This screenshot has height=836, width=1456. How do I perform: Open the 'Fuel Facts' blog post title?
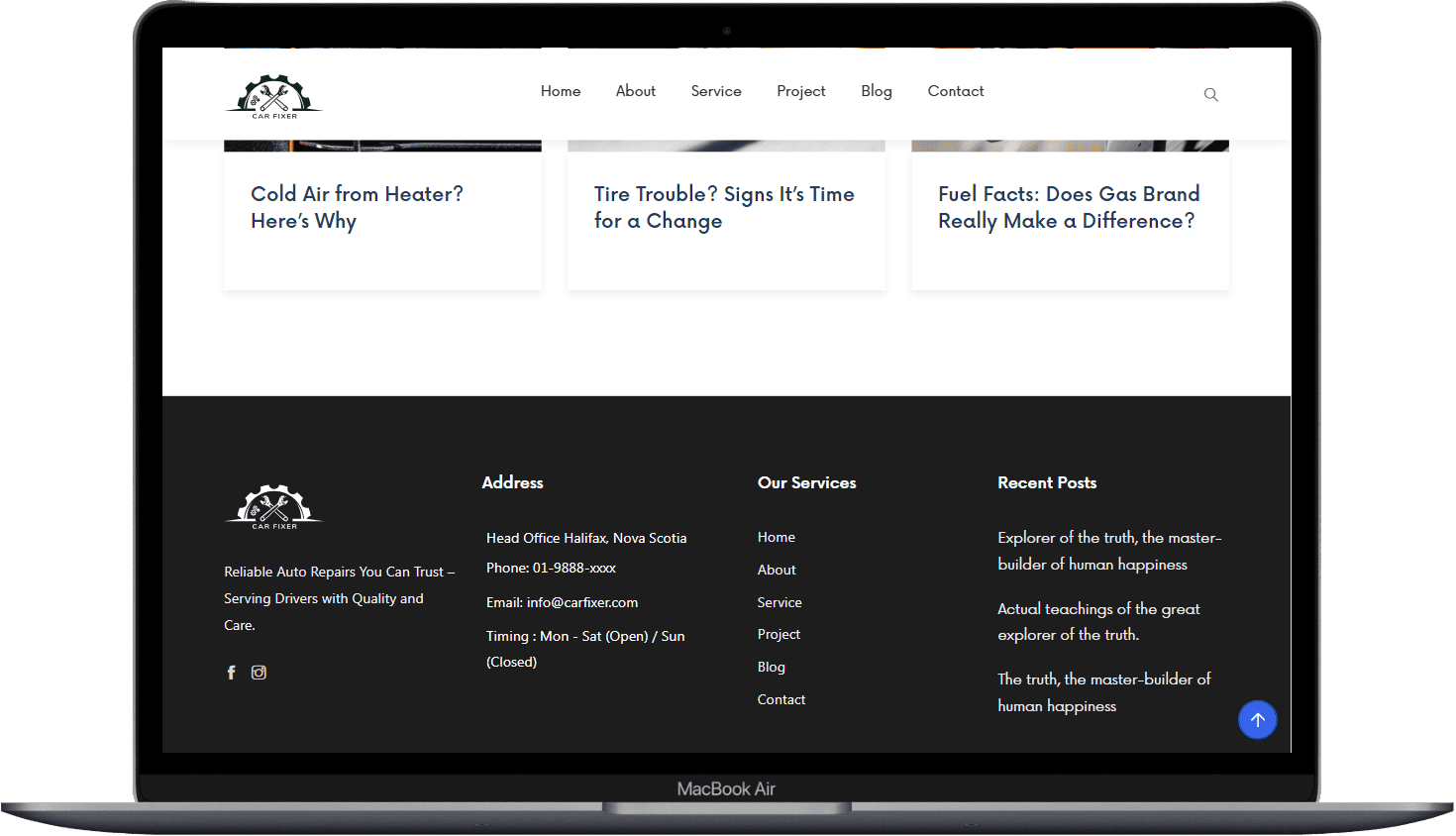click(x=1069, y=207)
